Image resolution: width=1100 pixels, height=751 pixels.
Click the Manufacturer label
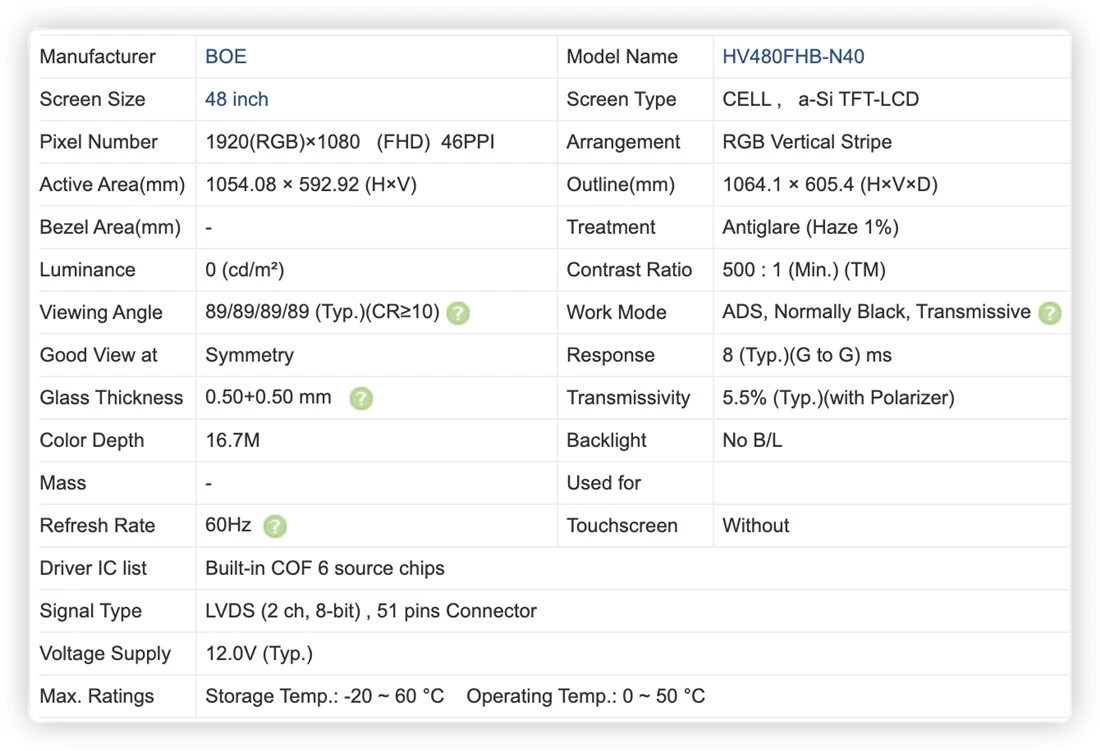click(x=98, y=57)
